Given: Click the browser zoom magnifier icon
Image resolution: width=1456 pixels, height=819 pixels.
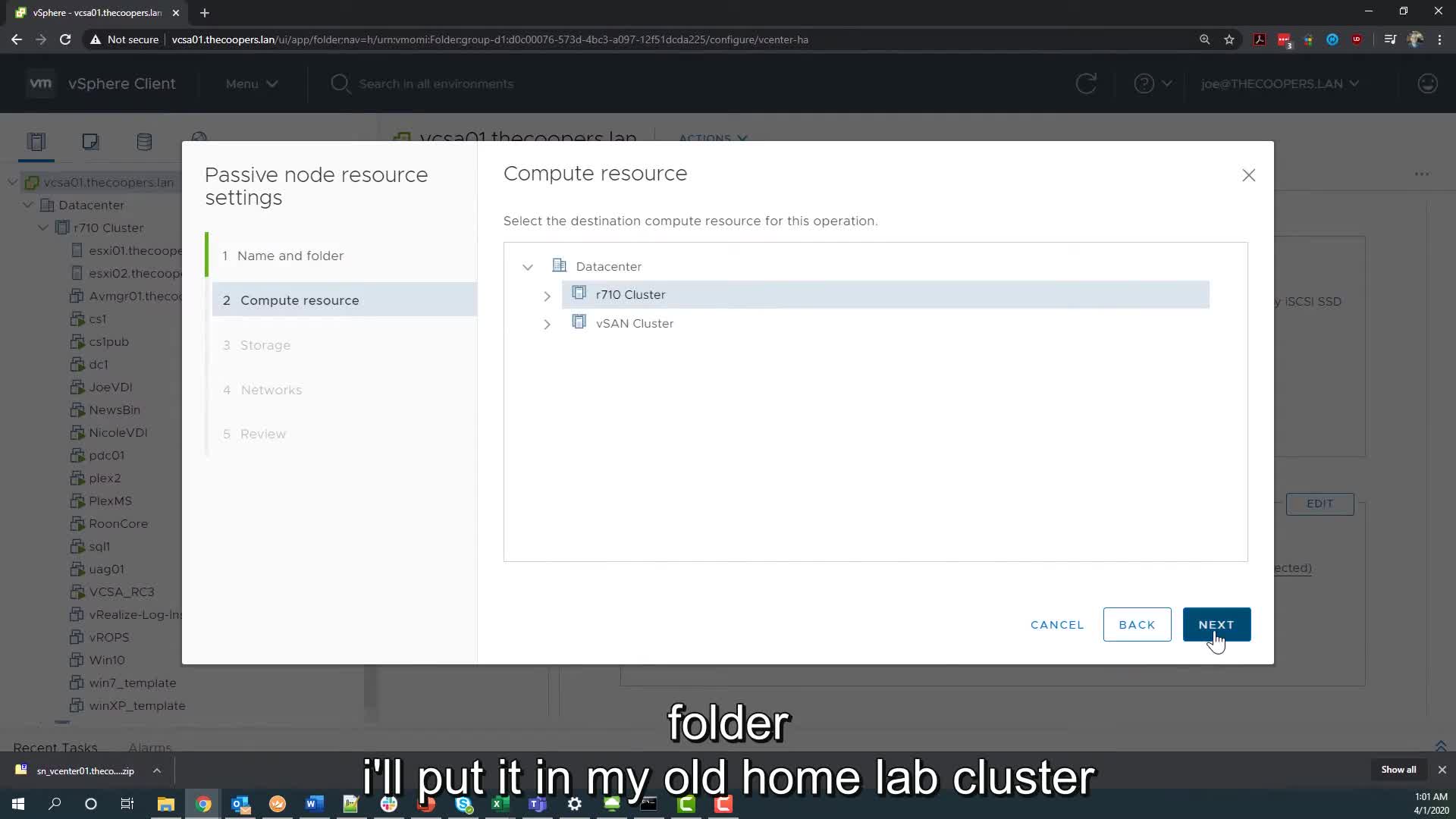Looking at the screenshot, I should 1204,39.
